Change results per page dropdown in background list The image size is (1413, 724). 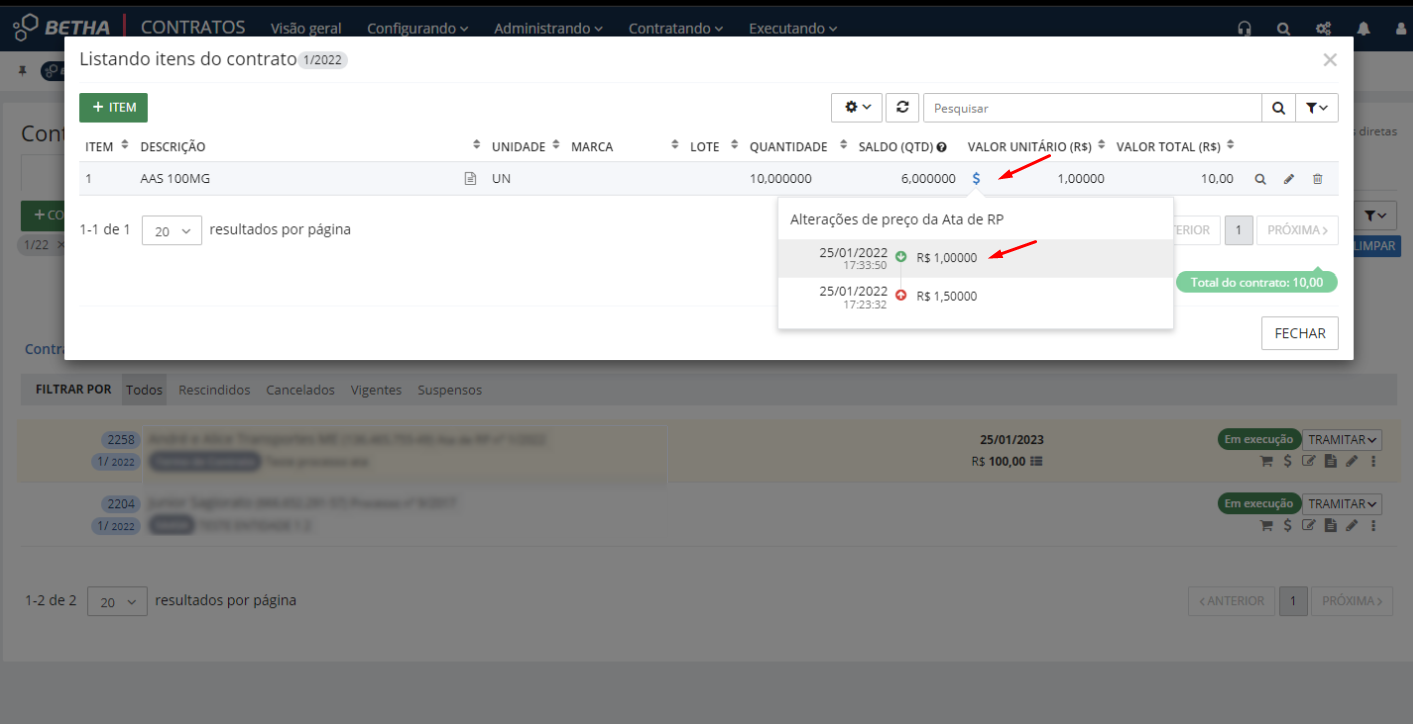coord(117,601)
